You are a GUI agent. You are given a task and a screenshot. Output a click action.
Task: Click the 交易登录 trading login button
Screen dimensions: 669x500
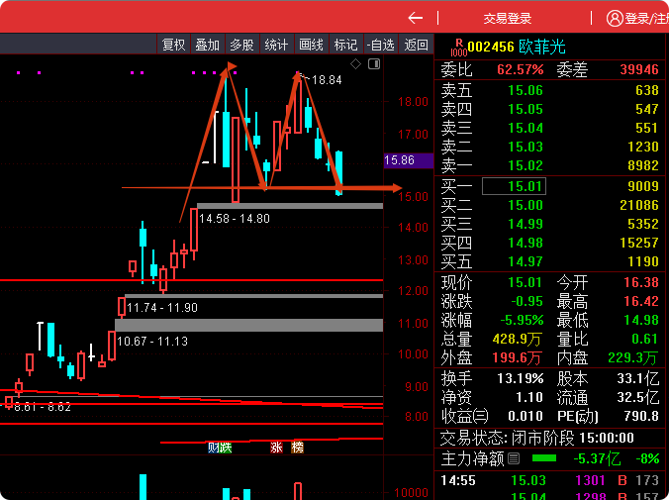pyautogui.click(x=507, y=17)
